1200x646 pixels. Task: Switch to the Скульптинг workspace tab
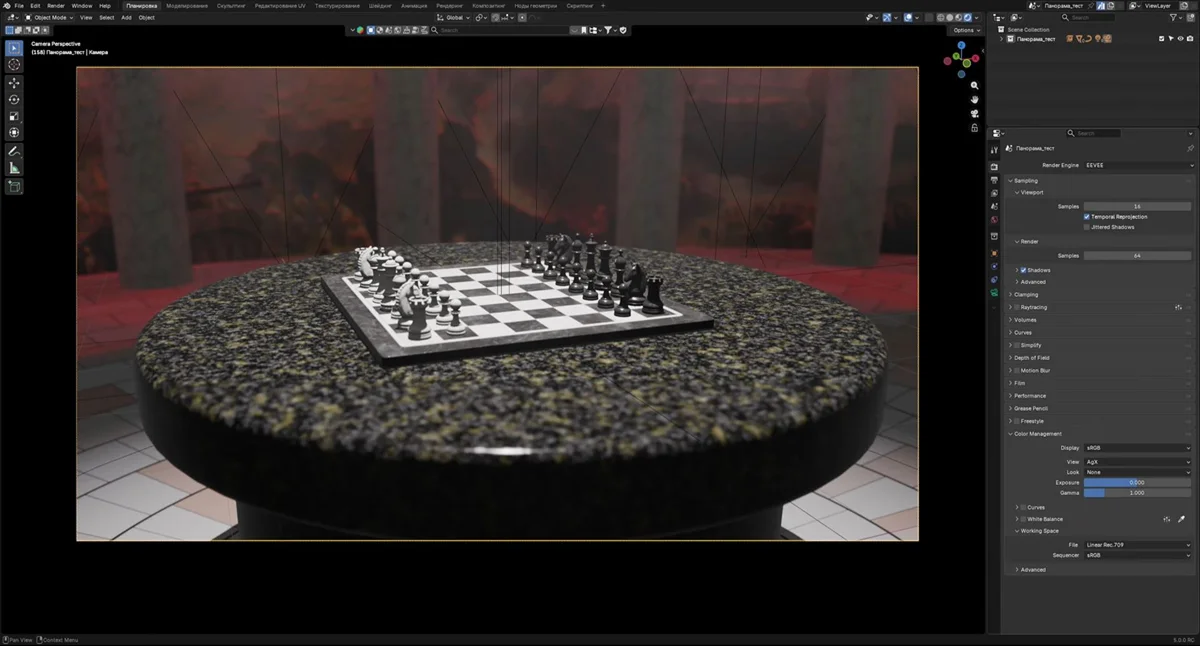[x=231, y=5]
